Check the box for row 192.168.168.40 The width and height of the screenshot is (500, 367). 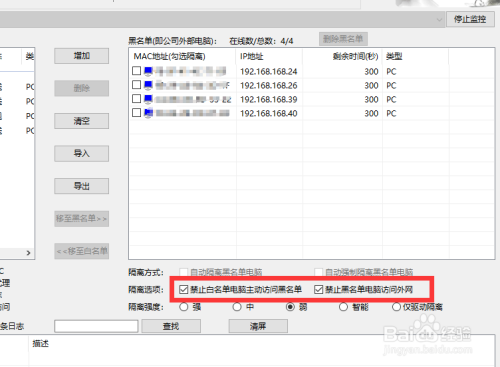[136, 113]
